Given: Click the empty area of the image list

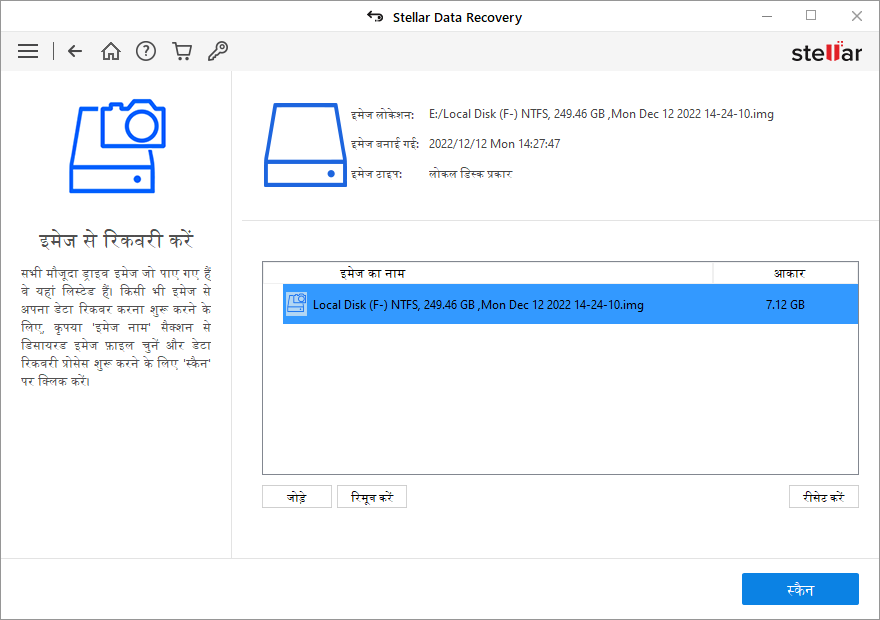Looking at the screenshot, I should pyautogui.click(x=560, y=400).
